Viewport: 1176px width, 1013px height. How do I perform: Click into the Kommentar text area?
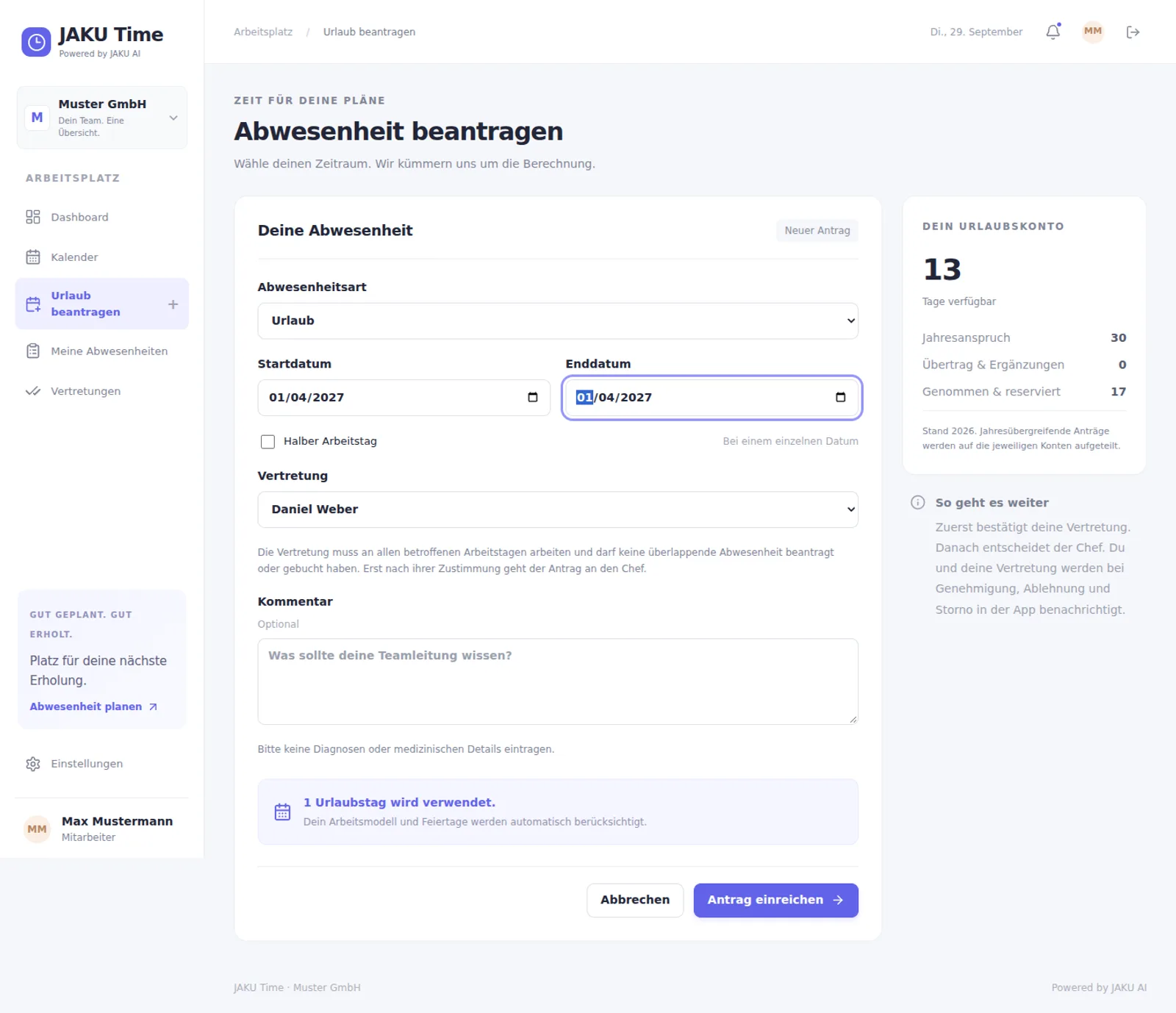558,681
